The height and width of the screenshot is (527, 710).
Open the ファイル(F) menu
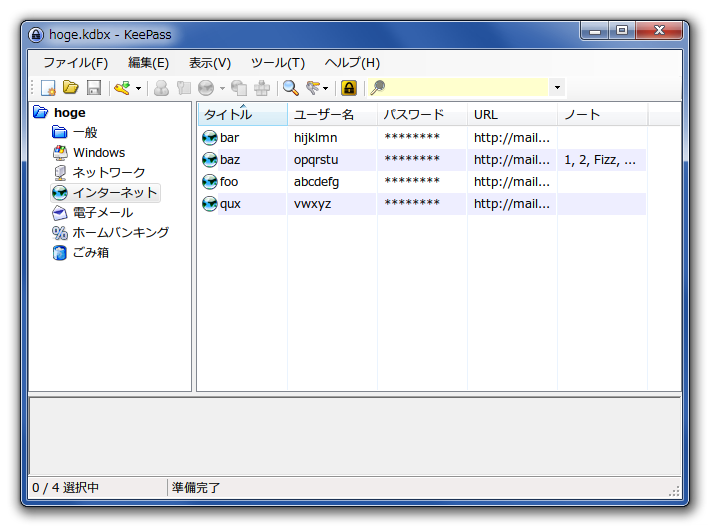(76, 62)
